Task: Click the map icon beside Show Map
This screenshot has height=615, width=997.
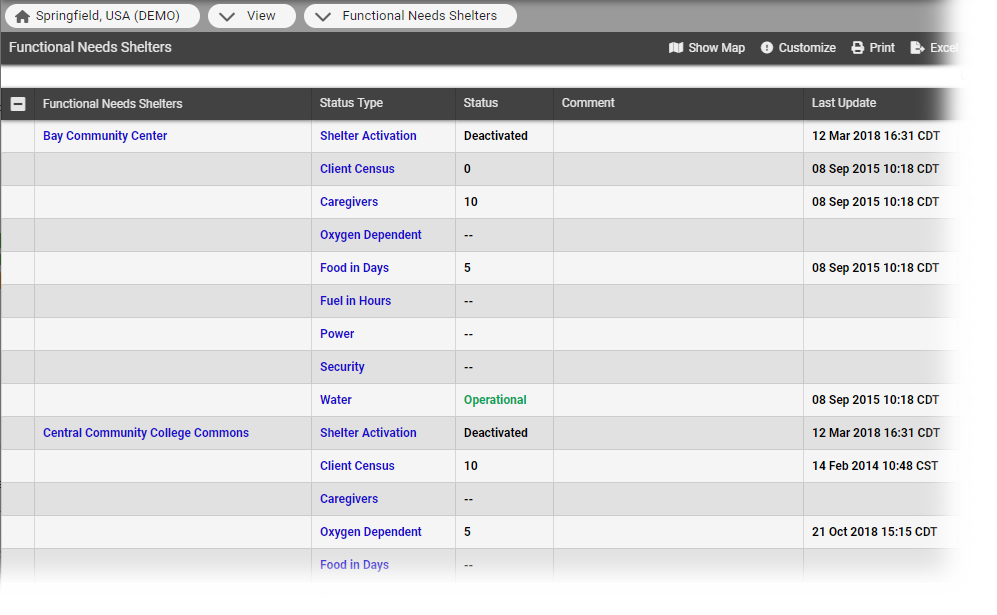Action: click(677, 47)
